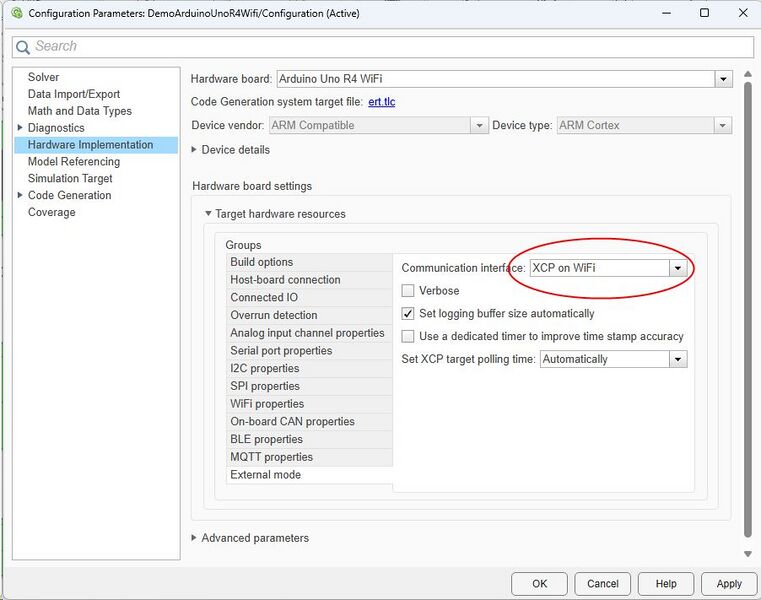Open the XCP target polling time dropdown

click(678, 360)
